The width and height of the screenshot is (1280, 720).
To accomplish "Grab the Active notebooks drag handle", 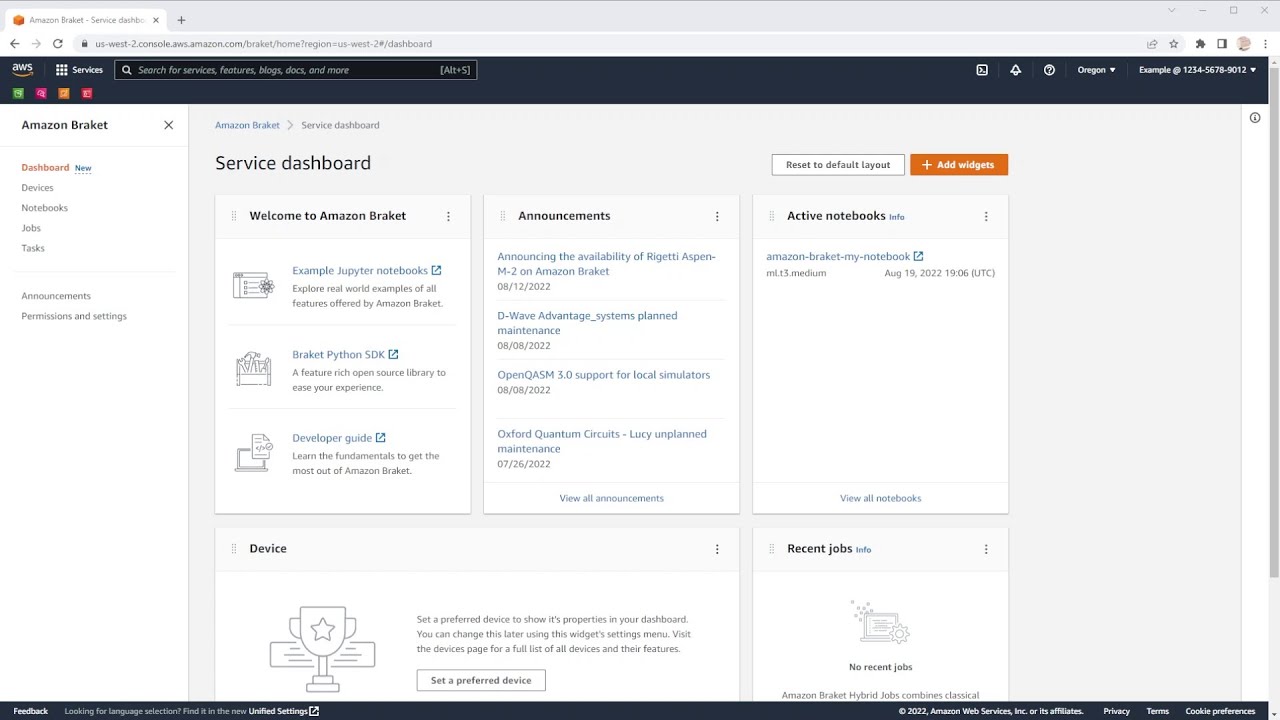I will 772,216.
